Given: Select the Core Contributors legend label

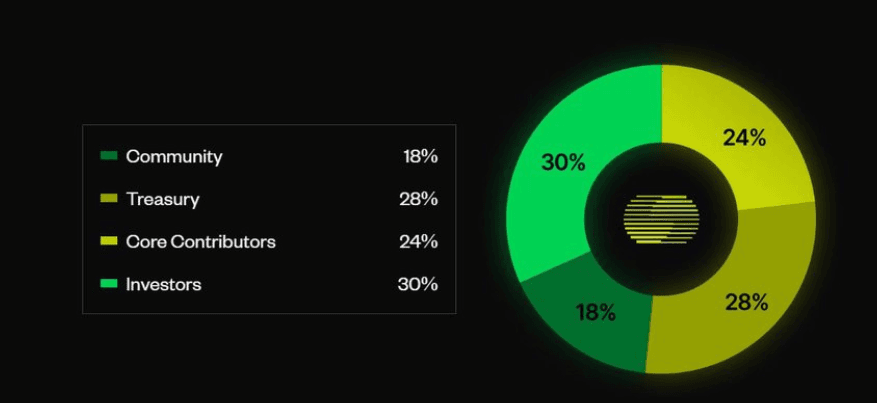Looking at the screenshot, I should [201, 242].
